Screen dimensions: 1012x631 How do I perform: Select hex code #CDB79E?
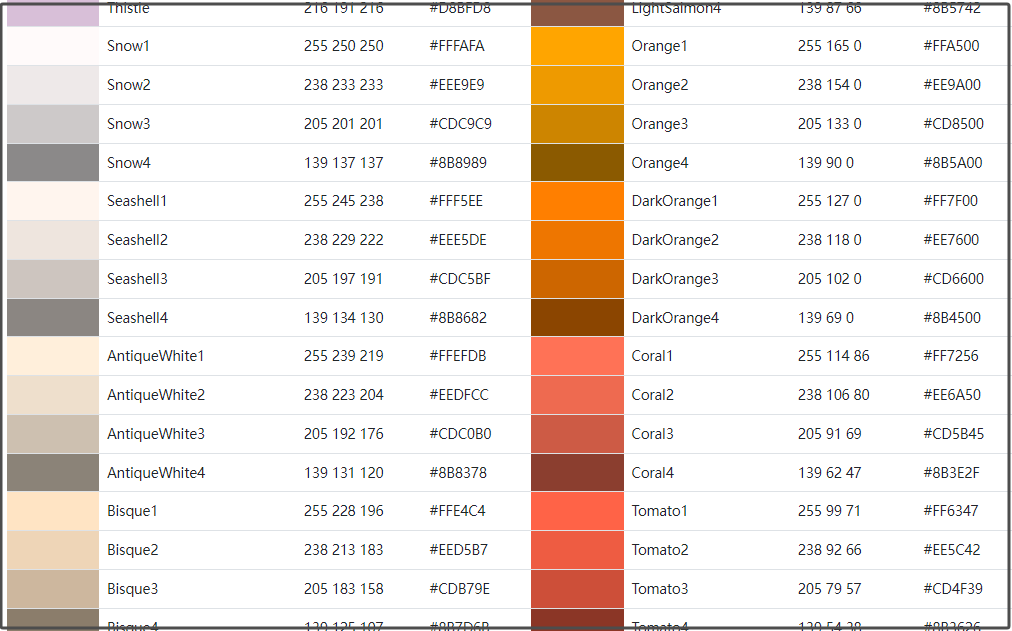[x=459, y=589]
